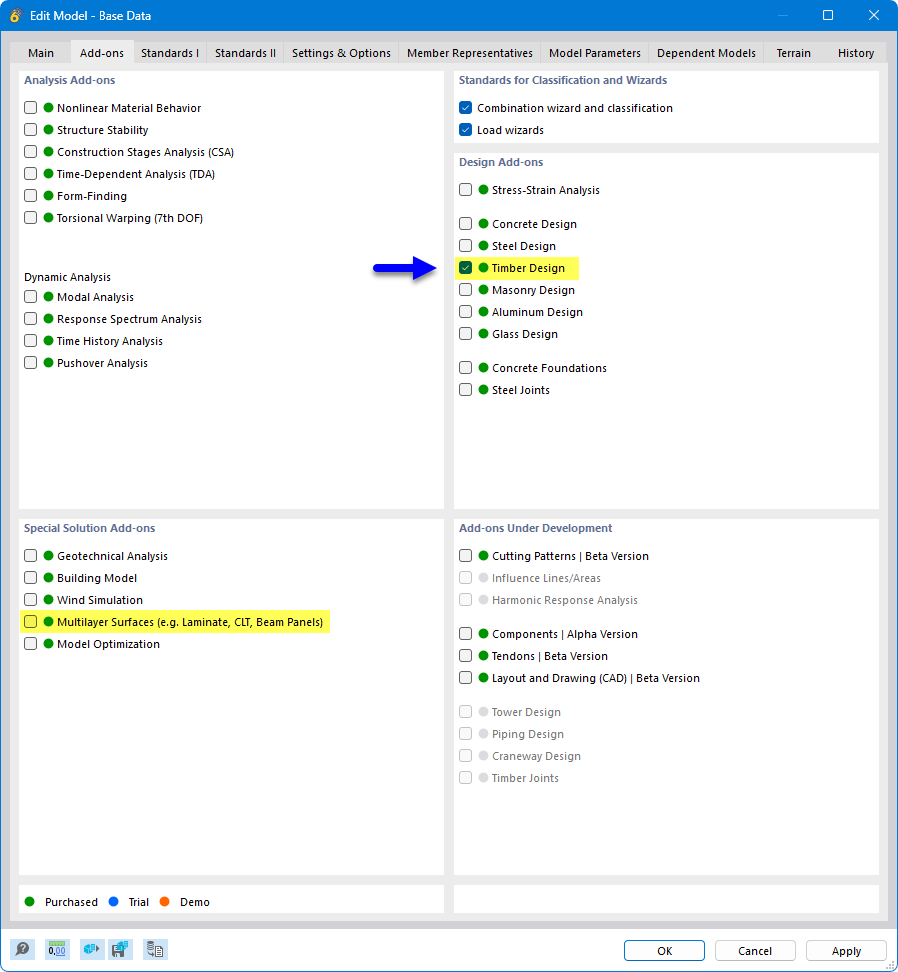This screenshot has width=898, height=972.
Task: Confirm changes with the OK button
Action: click(x=663, y=950)
